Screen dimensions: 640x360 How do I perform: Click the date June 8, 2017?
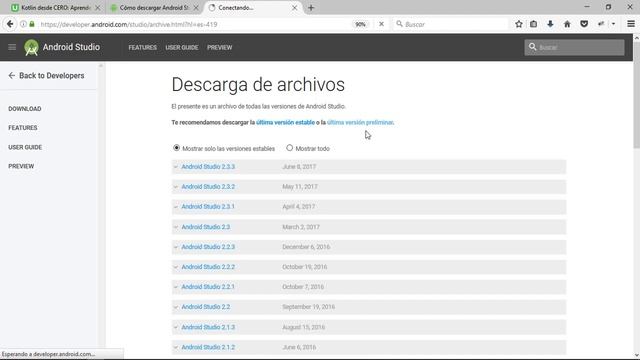coord(299,167)
